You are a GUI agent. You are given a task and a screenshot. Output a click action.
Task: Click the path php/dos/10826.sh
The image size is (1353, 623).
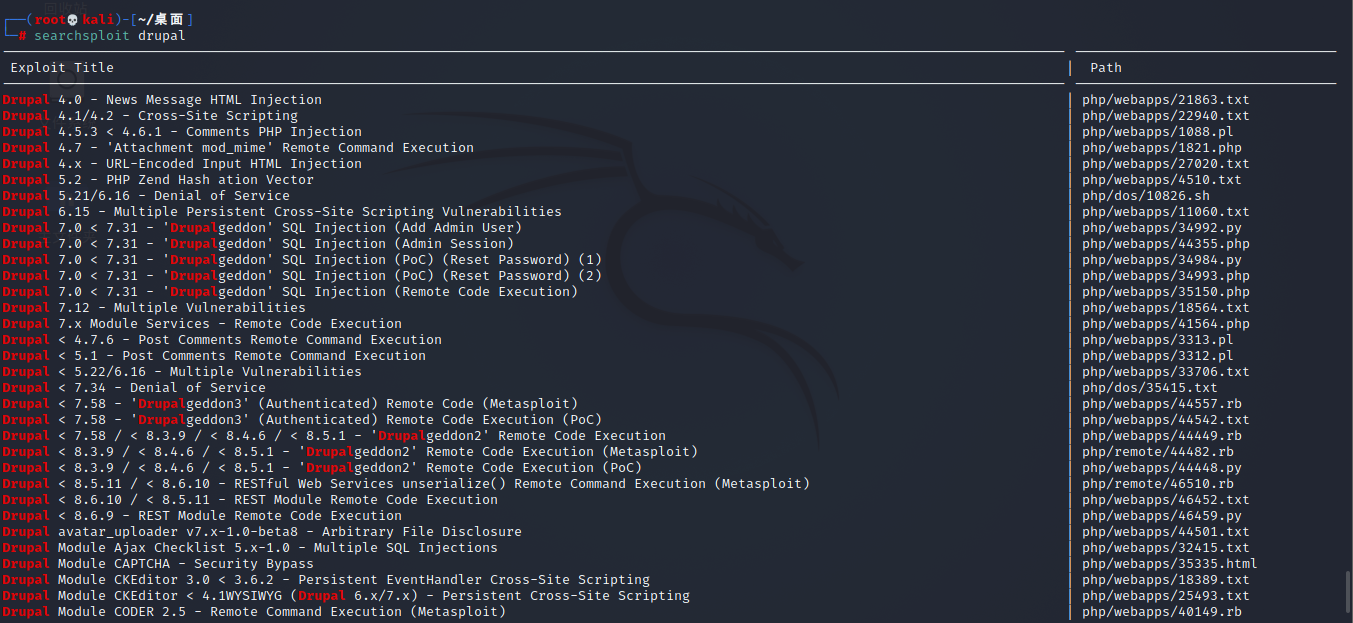(x=1146, y=196)
